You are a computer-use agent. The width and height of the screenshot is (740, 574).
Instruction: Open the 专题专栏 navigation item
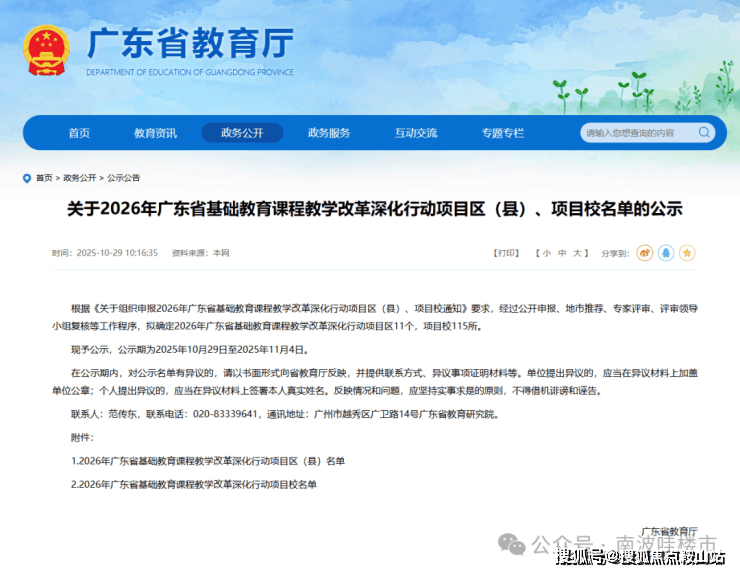click(503, 133)
